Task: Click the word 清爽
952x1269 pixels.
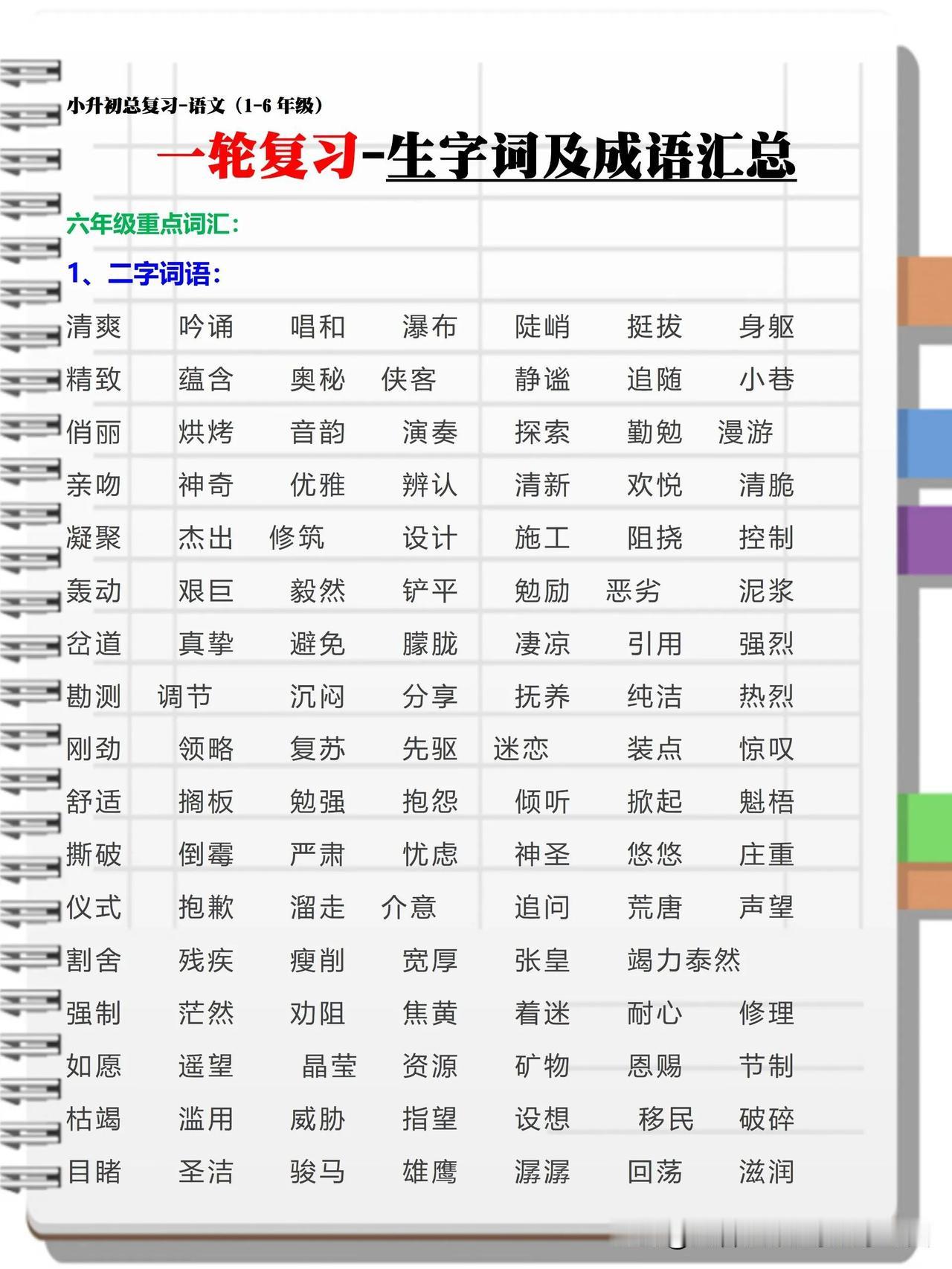Action: pyautogui.click(x=94, y=327)
